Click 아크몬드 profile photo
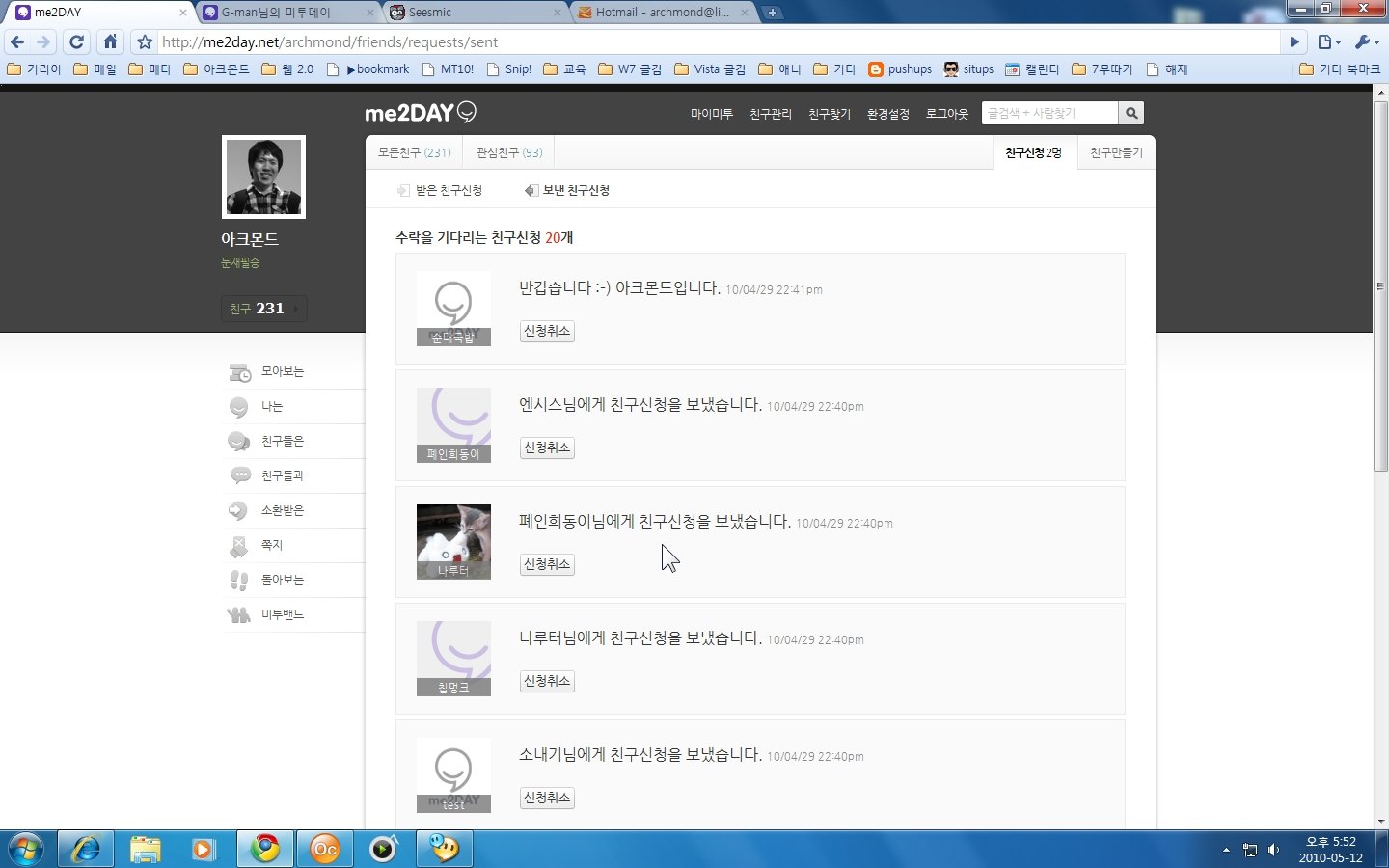 coord(263,176)
